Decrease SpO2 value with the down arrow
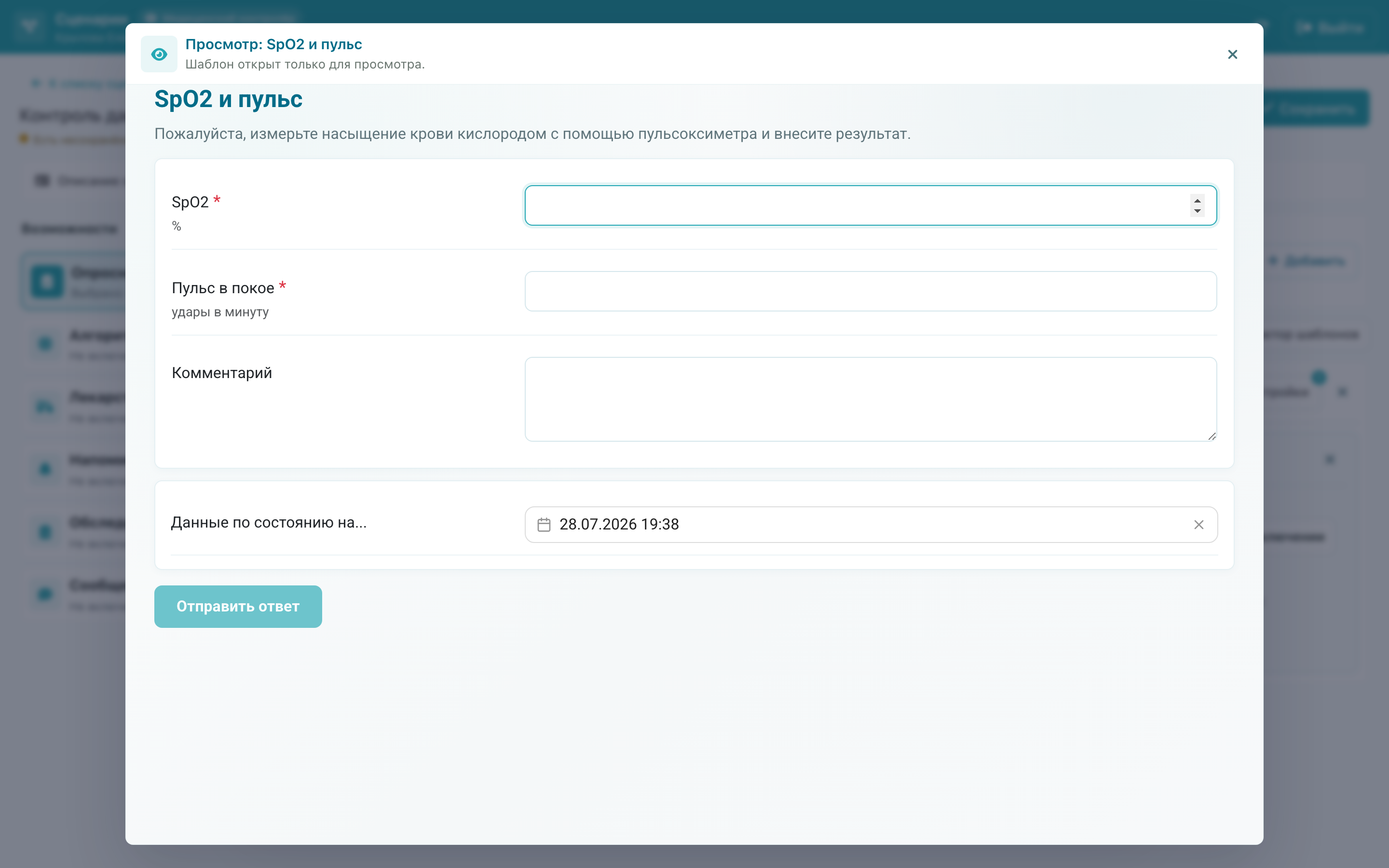The width and height of the screenshot is (1389, 868). [1198, 211]
